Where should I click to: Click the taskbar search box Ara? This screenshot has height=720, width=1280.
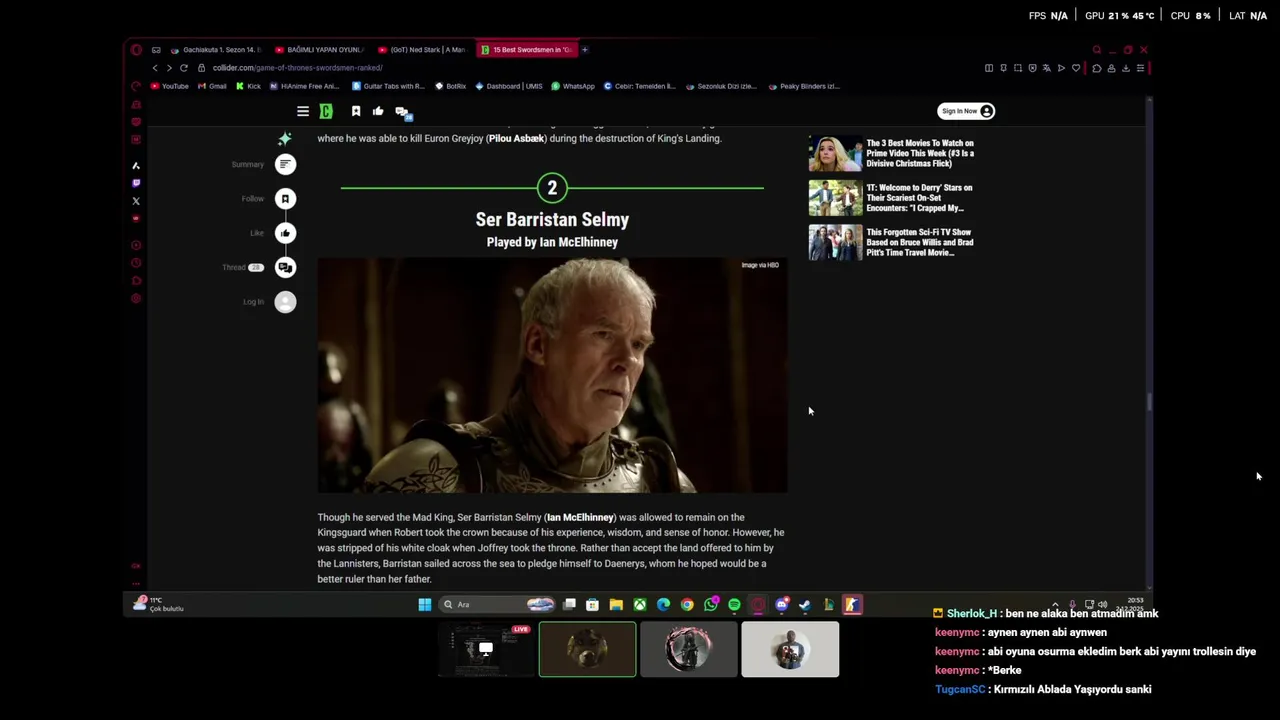pyautogui.click(x=498, y=604)
